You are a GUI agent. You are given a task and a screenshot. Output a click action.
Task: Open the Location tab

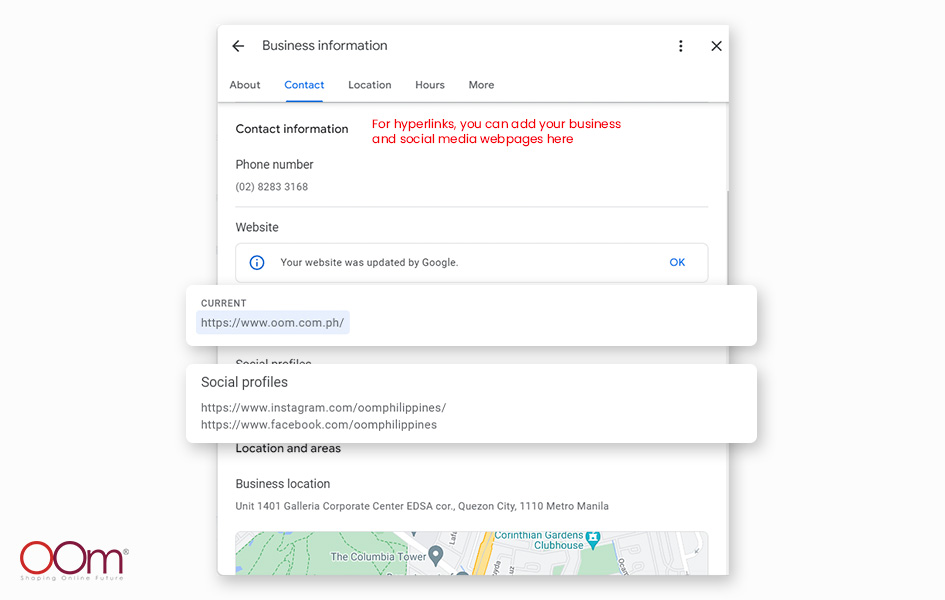370,85
